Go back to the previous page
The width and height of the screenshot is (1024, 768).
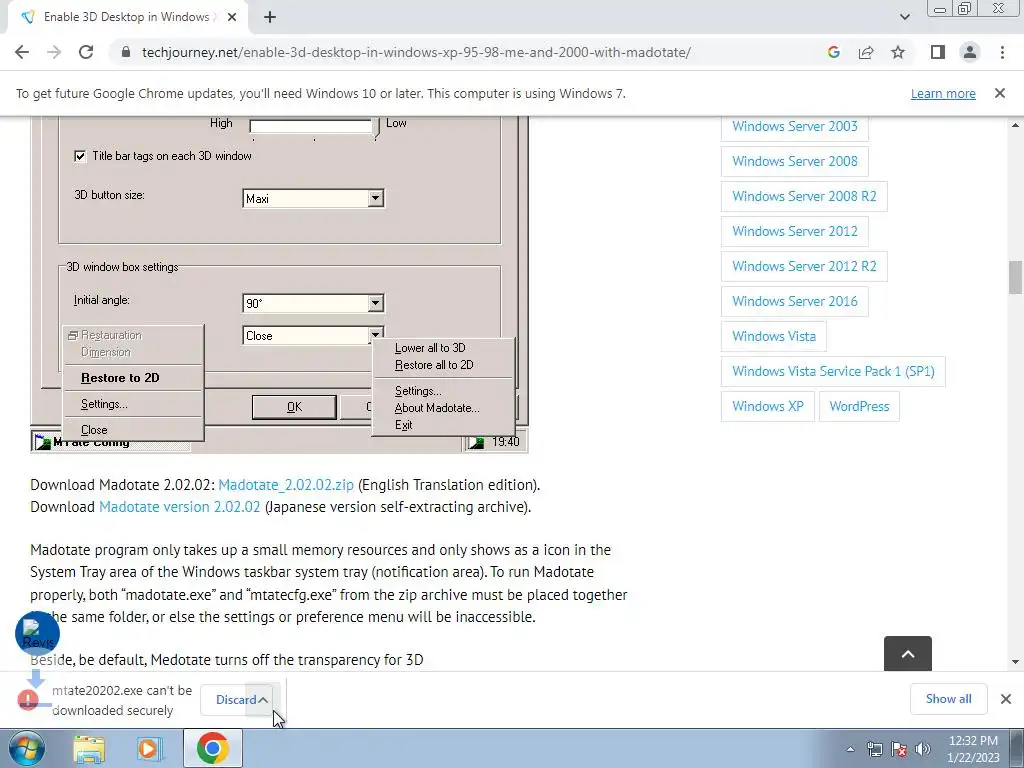pyautogui.click(x=22, y=52)
